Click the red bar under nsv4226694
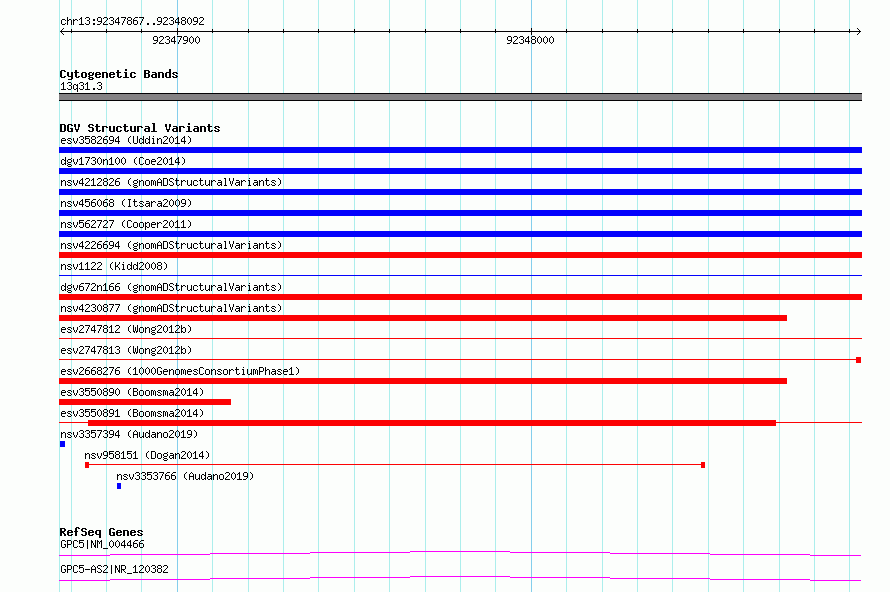 click(x=460, y=255)
